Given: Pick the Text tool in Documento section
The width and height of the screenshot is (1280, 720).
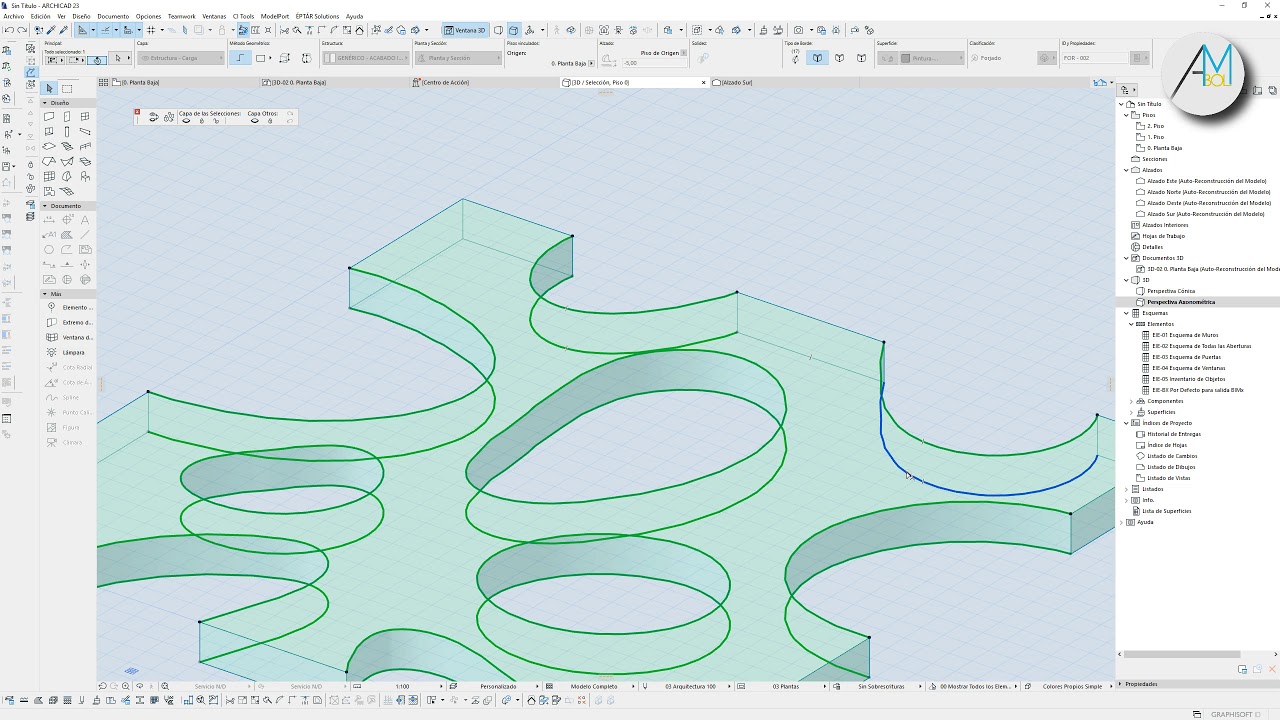Looking at the screenshot, I should (85, 220).
